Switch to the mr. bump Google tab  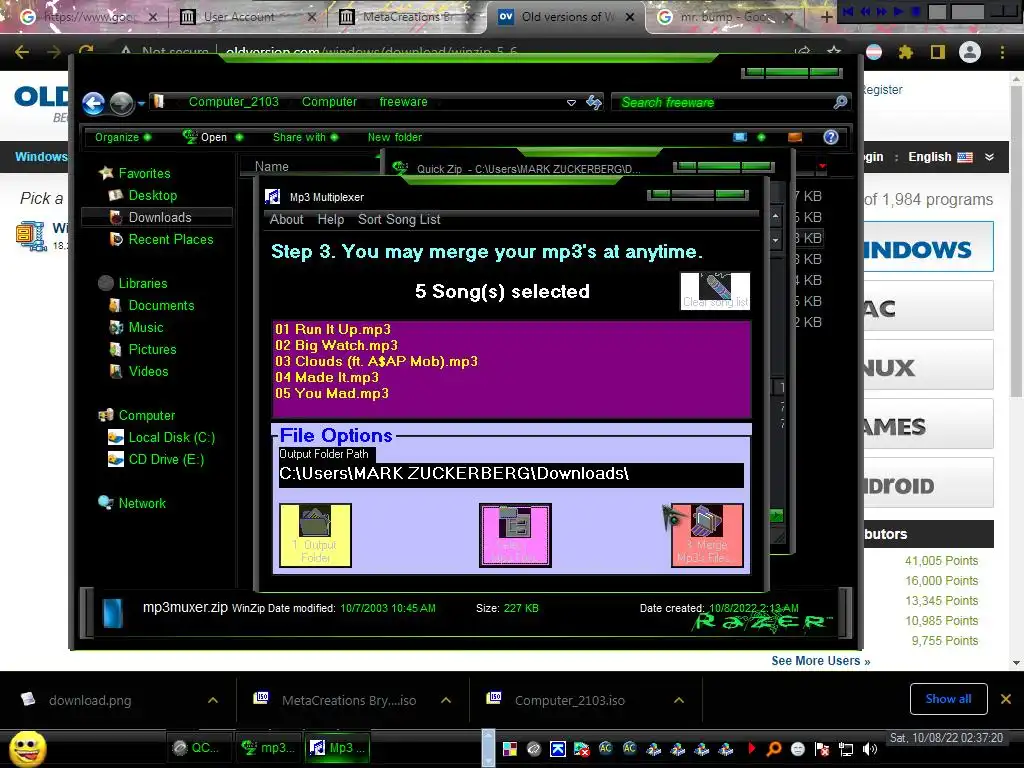(x=726, y=17)
